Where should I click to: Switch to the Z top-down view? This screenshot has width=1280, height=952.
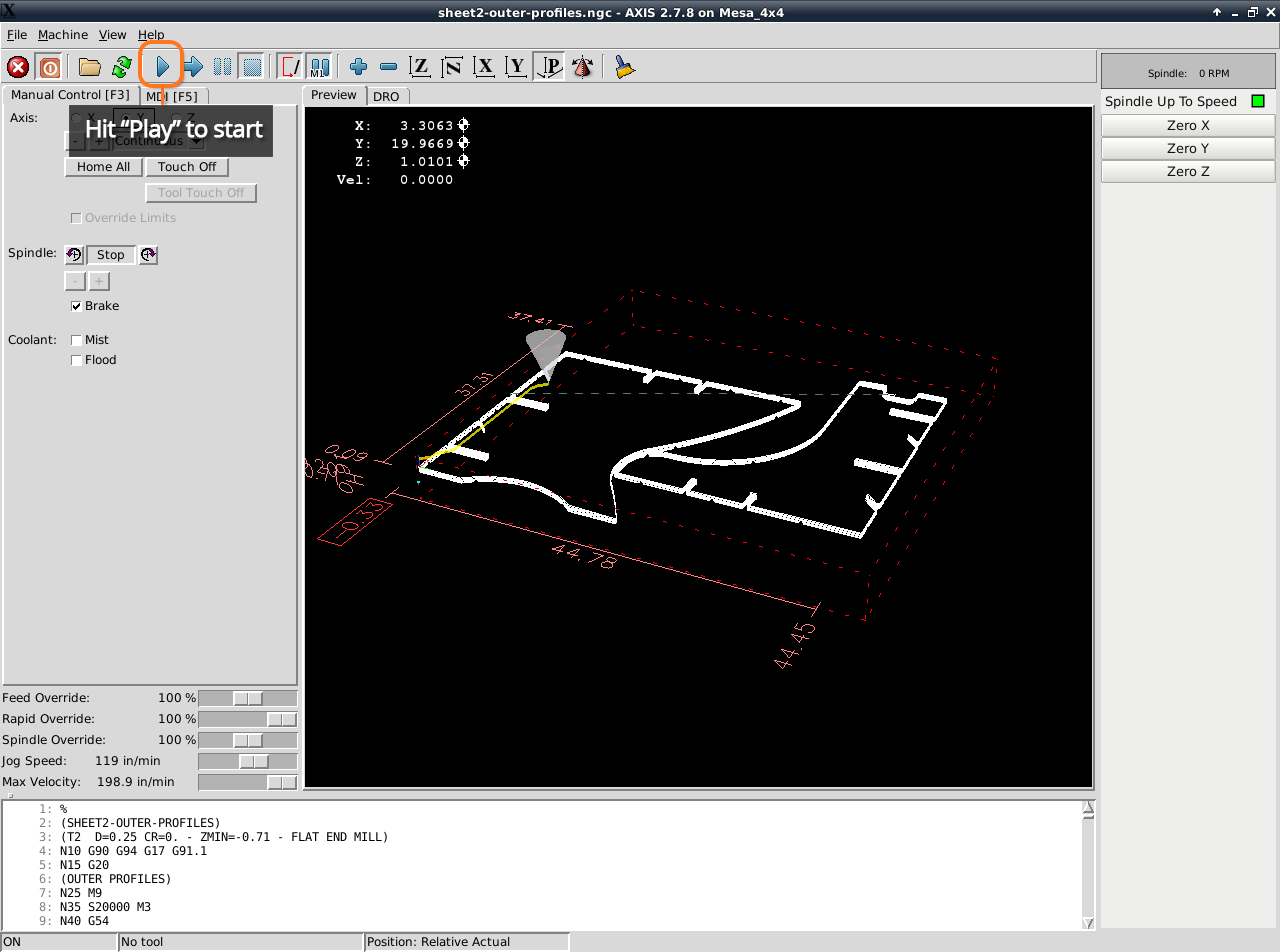pyautogui.click(x=421, y=67)
